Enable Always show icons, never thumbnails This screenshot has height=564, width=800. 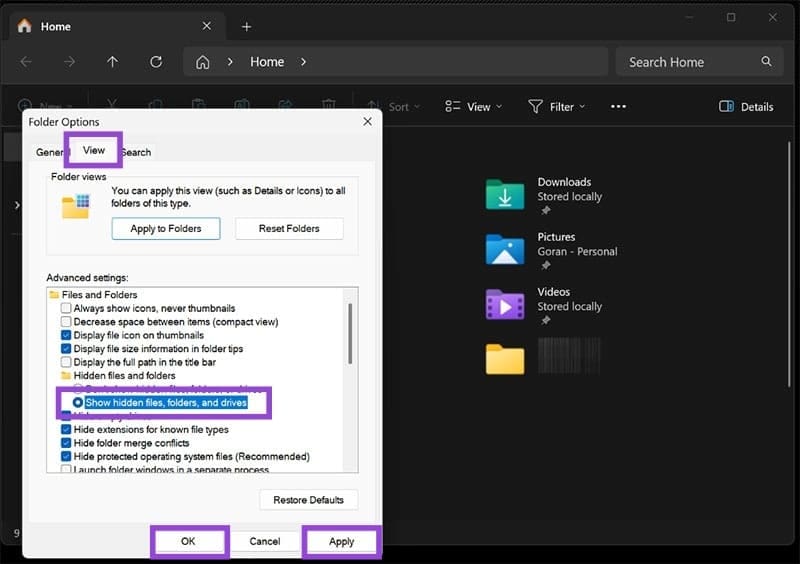67,309
